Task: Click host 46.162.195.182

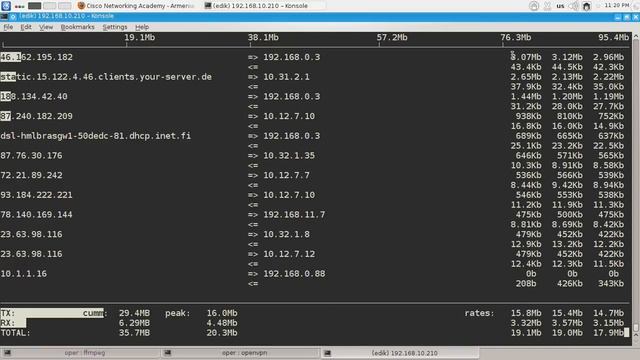Action: (x=37, y=57)
